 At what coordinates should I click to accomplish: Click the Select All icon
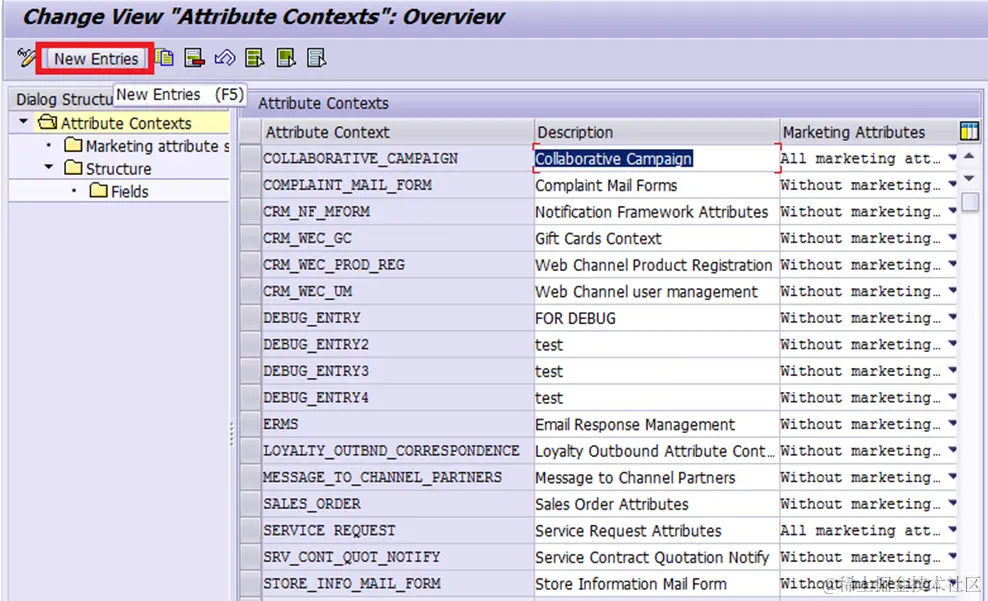[x=255, y=58]
